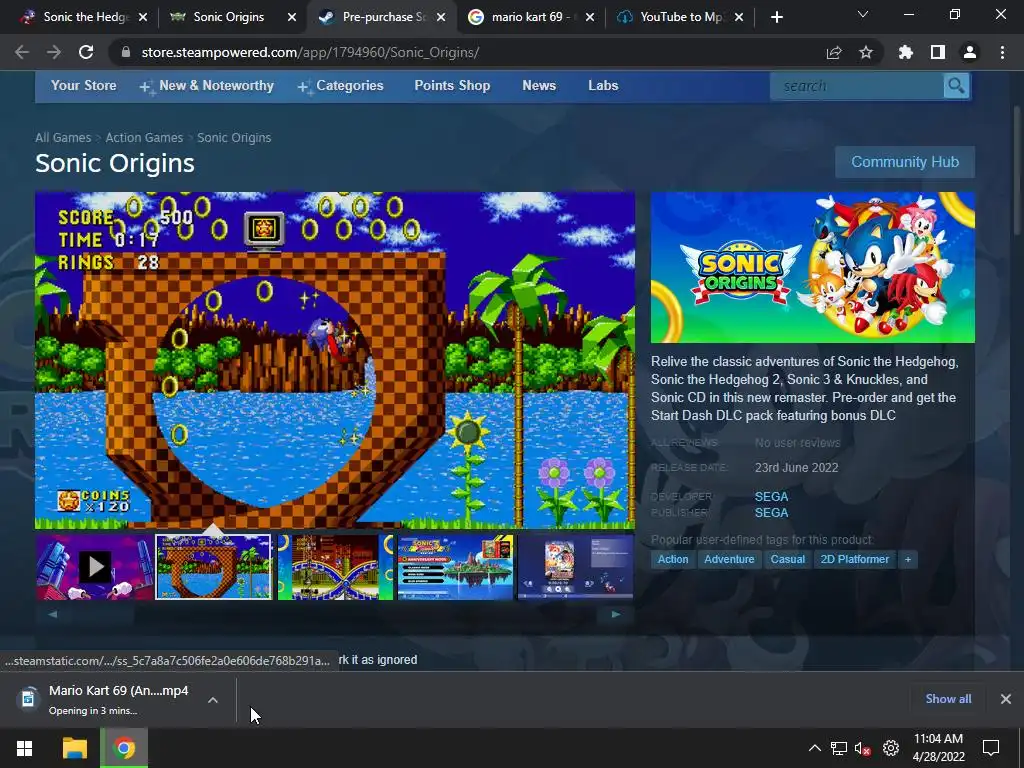Select the Anniversary Mode menu thumbnail
This screenshot has width=1024, height=768.
(455, 567)
